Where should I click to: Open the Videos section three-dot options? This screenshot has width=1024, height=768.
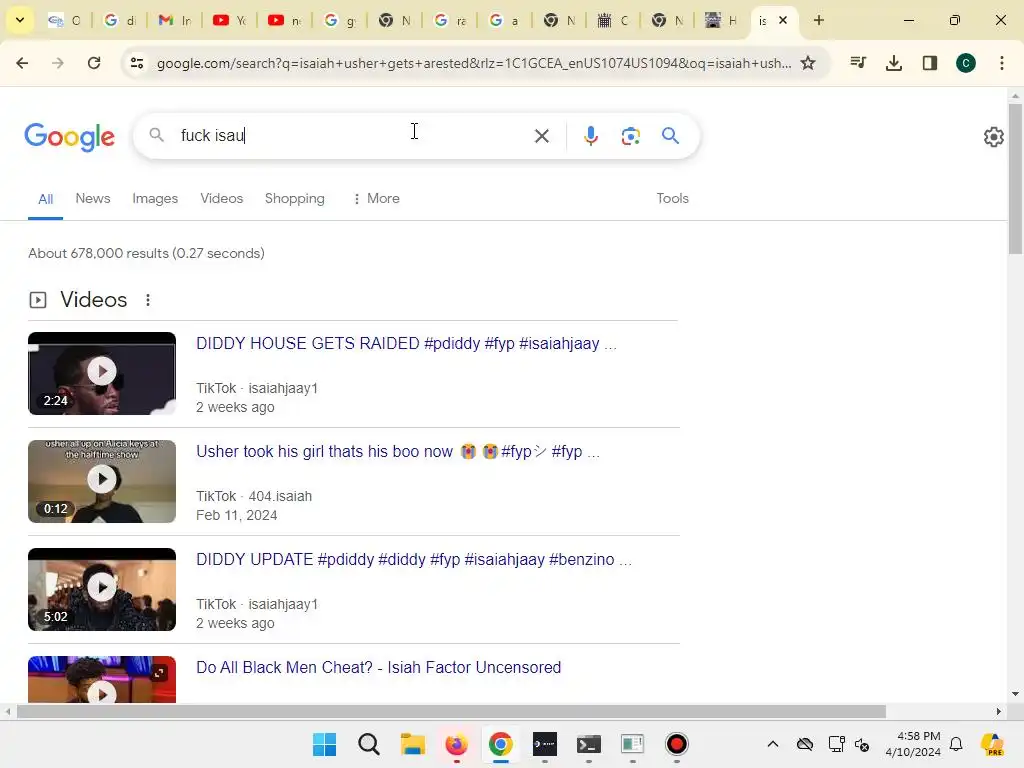pos(148,300)
